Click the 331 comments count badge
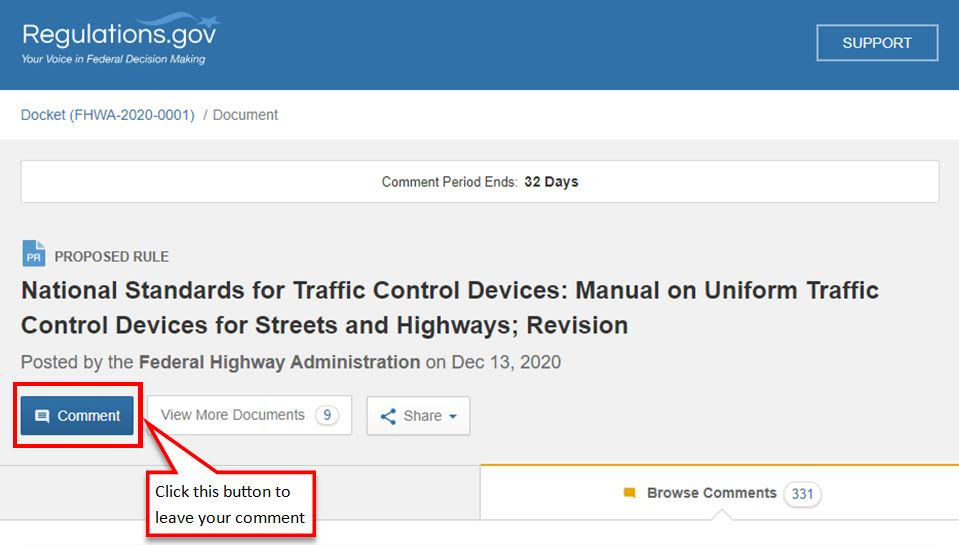This screenshot has width=959, height=545. point(802,494)
